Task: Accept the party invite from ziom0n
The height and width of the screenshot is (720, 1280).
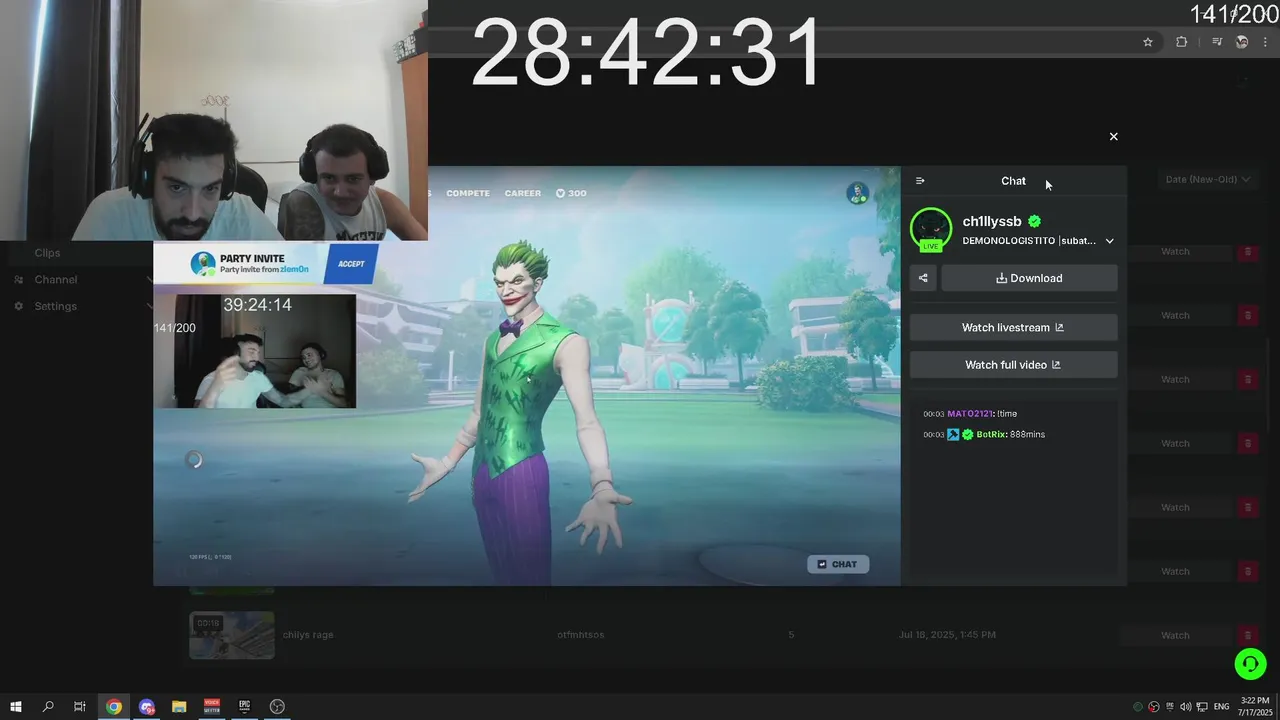Action: pyautogui.click(x=351, y=264)
